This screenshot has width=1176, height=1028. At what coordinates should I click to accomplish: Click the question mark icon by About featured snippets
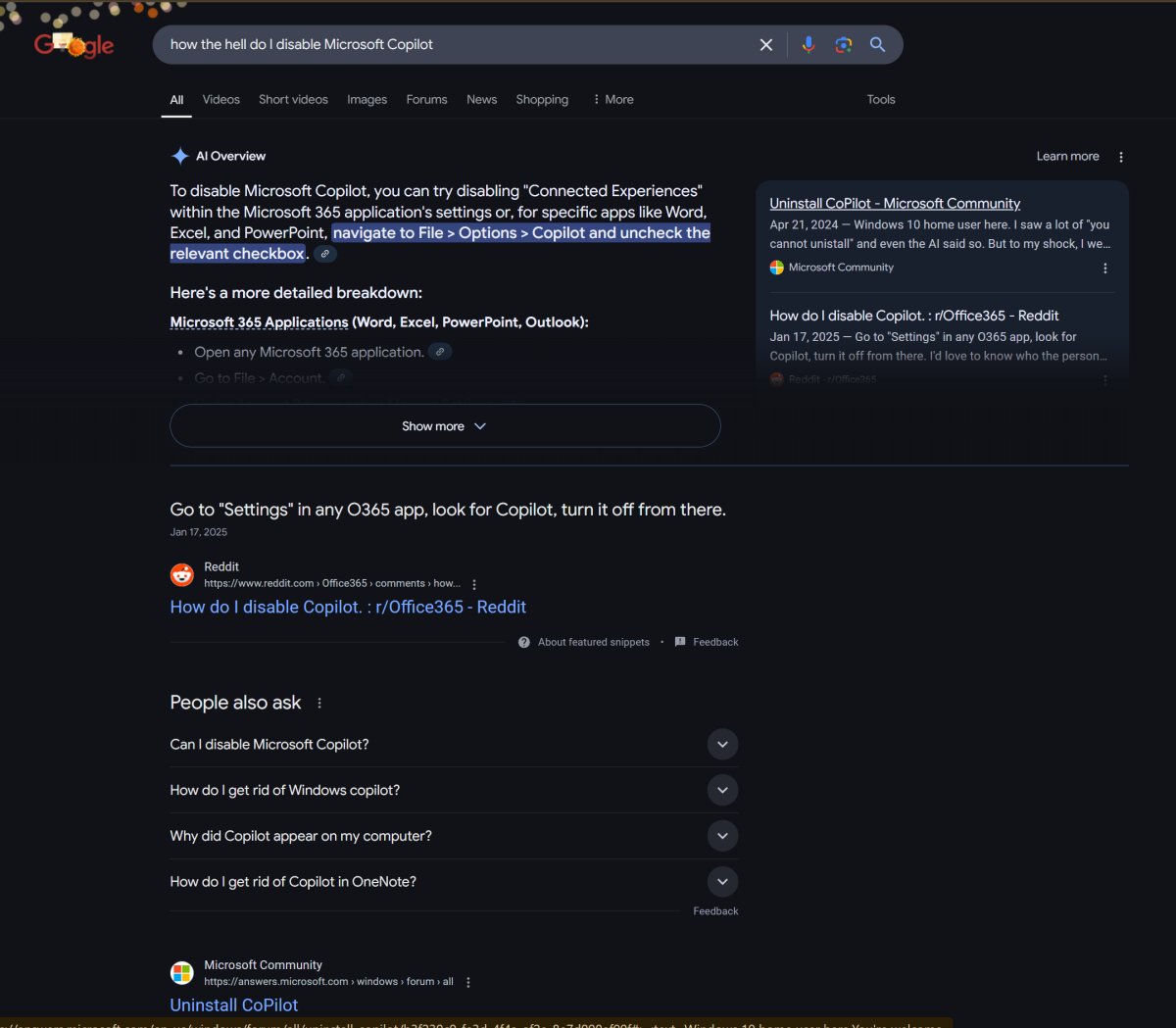coord(524,642)
